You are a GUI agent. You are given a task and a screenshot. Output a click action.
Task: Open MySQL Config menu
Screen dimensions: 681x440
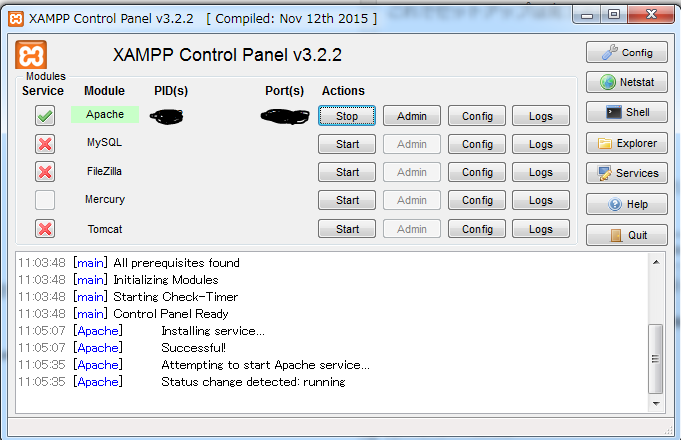click(x=477, y=144)
